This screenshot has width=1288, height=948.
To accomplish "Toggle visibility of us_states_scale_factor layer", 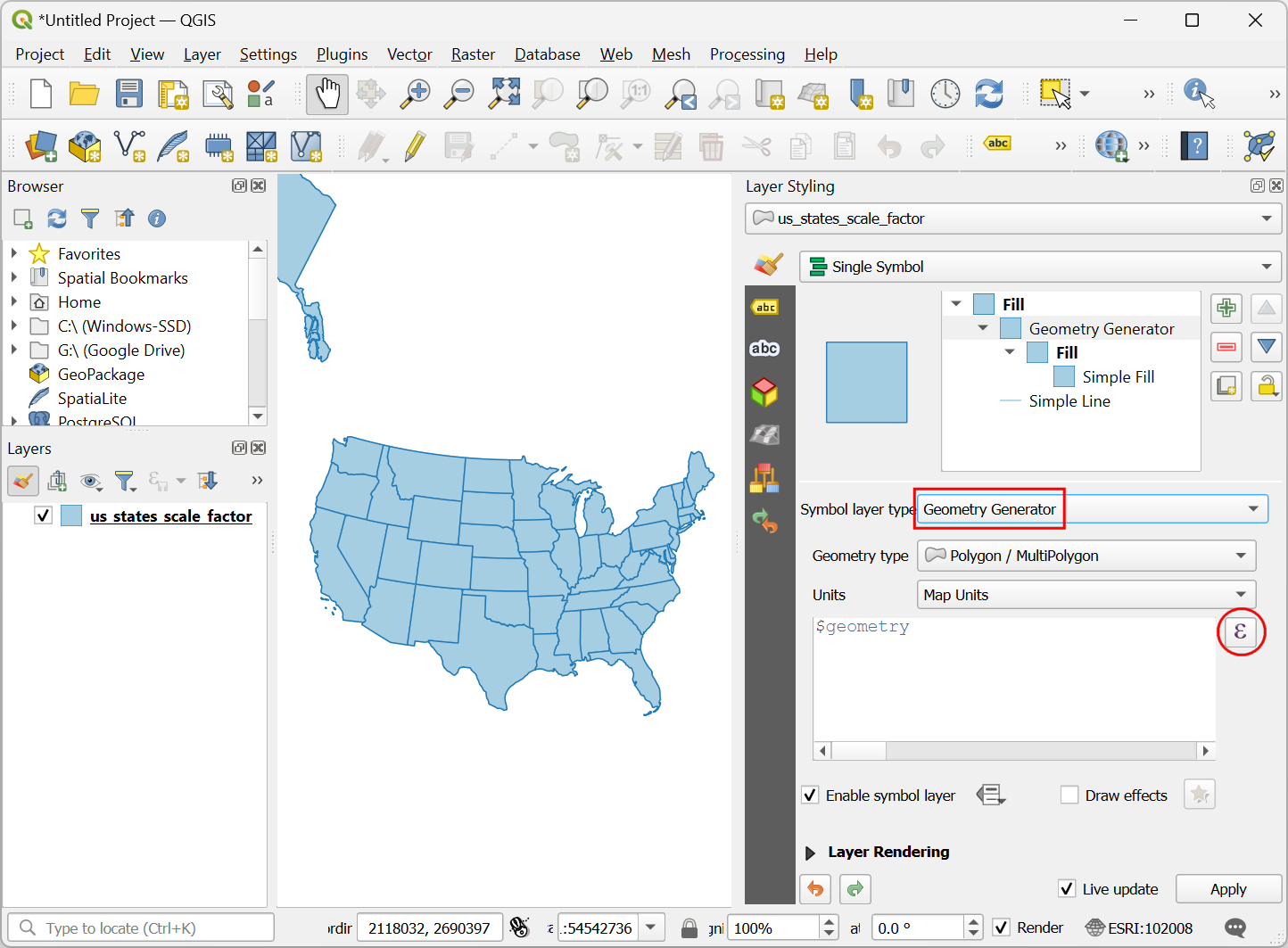I will [43, 515].
